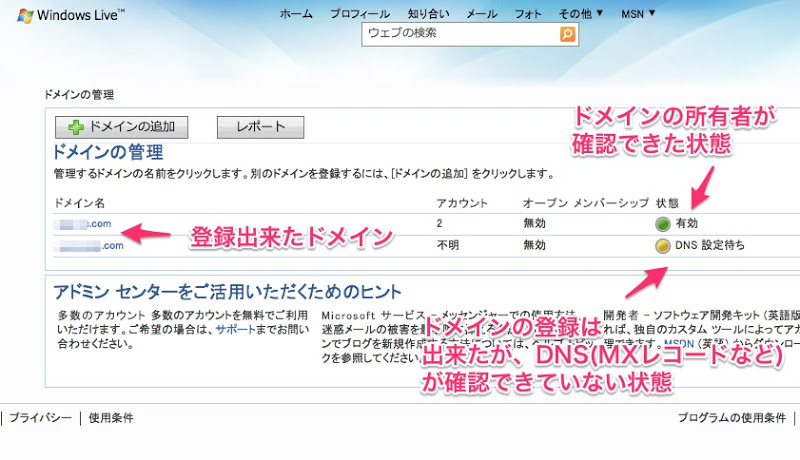Click the yellow status icon beside DNS 設定待ち
Viewport: 800px width, 460px height.
point(662,246)
